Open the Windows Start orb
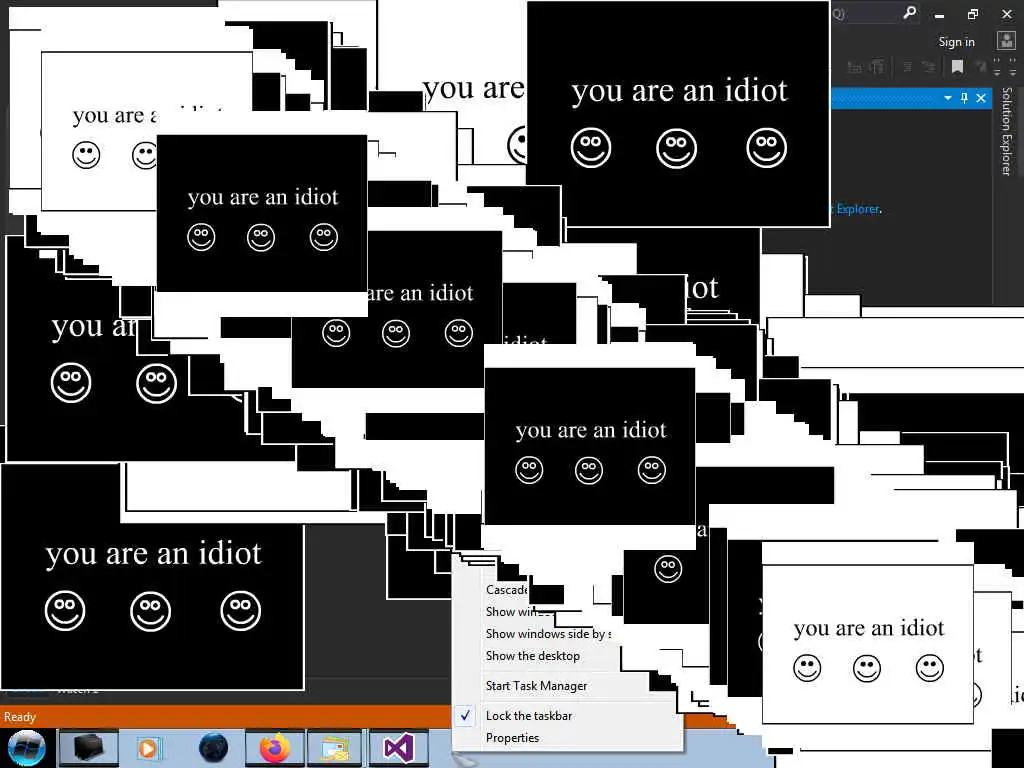 point(26,748)
